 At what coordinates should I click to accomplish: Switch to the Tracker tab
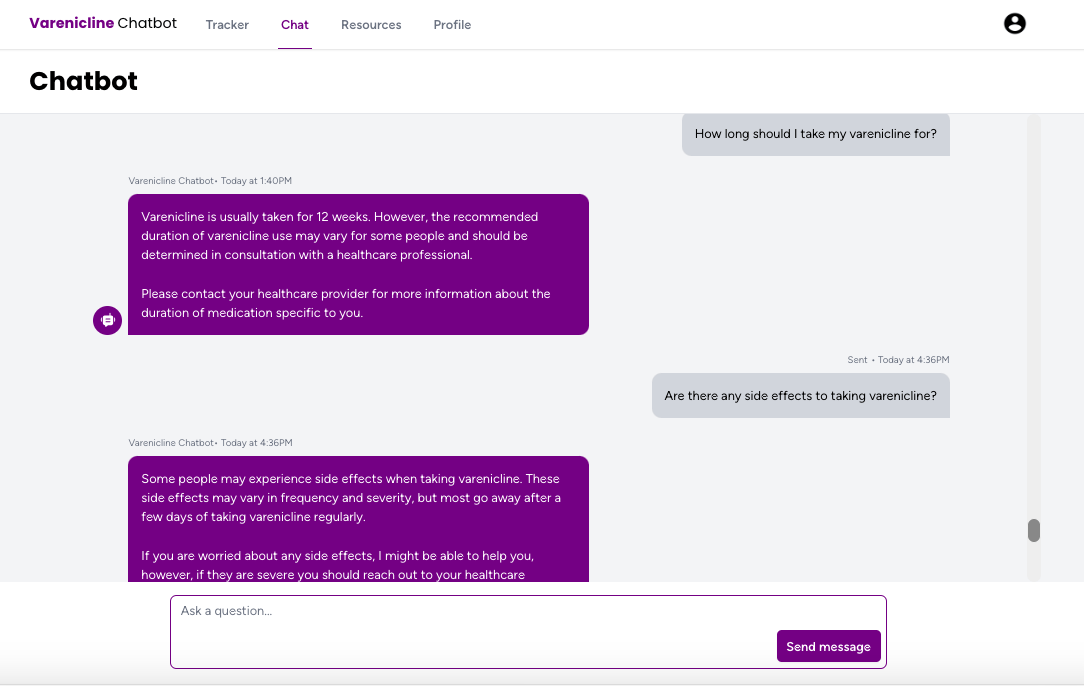tap(227, 25)
